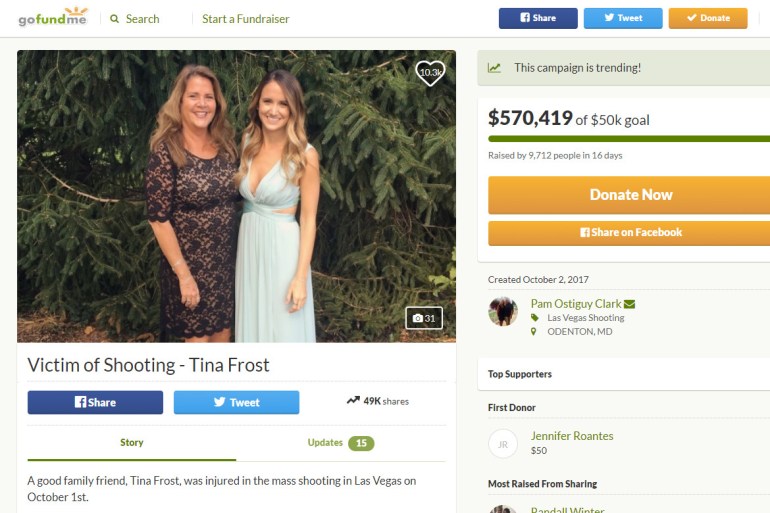Click the trending chart icon
Image resolution: width=770 pixels, height=513 pixels.
point(494,68)
